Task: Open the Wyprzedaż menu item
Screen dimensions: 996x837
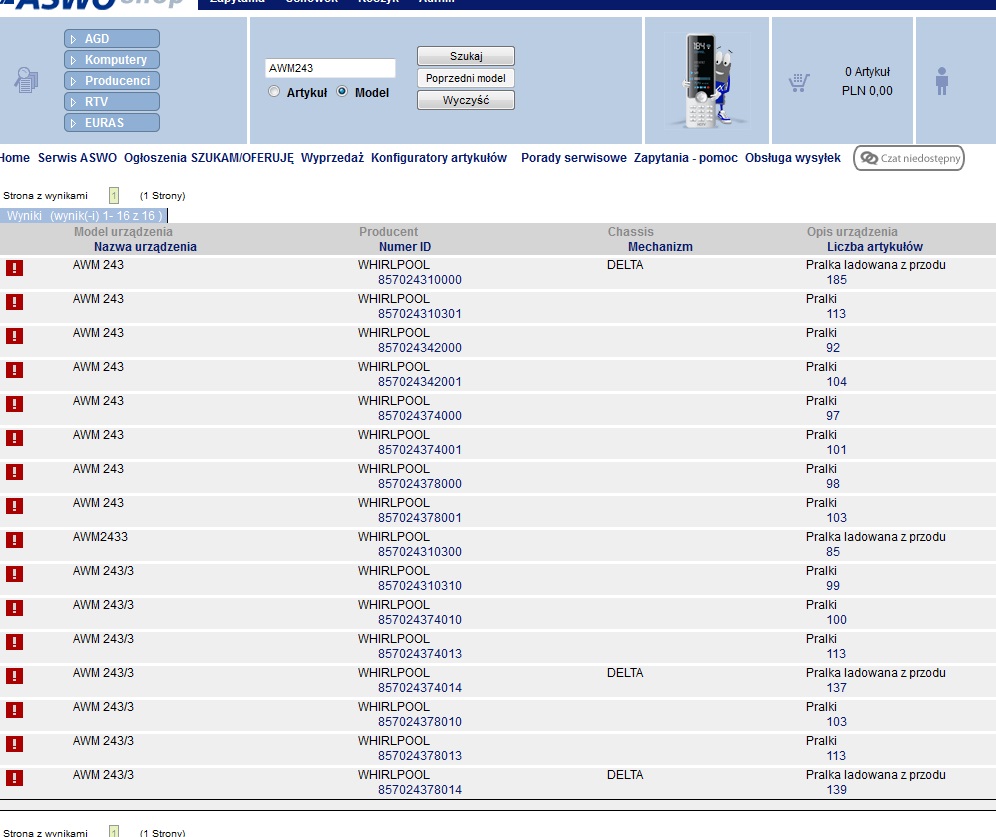Action: point(332,157)
